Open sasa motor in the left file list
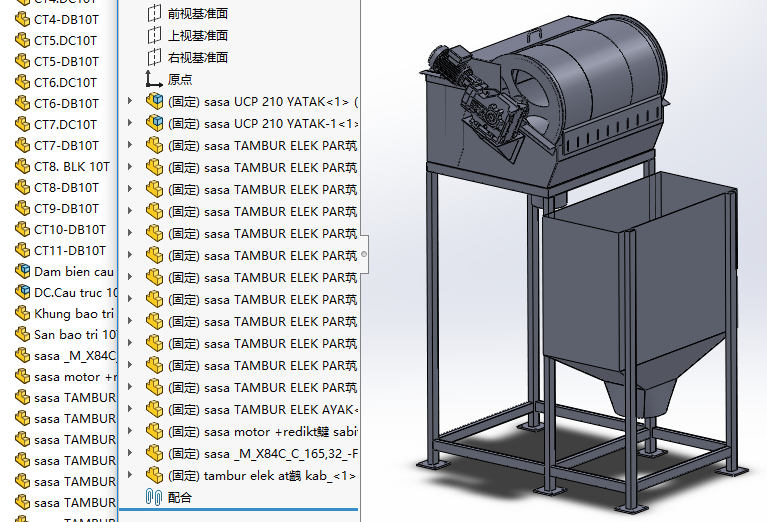The width and height of the screenshot is (767, 522). coord(76,377)
